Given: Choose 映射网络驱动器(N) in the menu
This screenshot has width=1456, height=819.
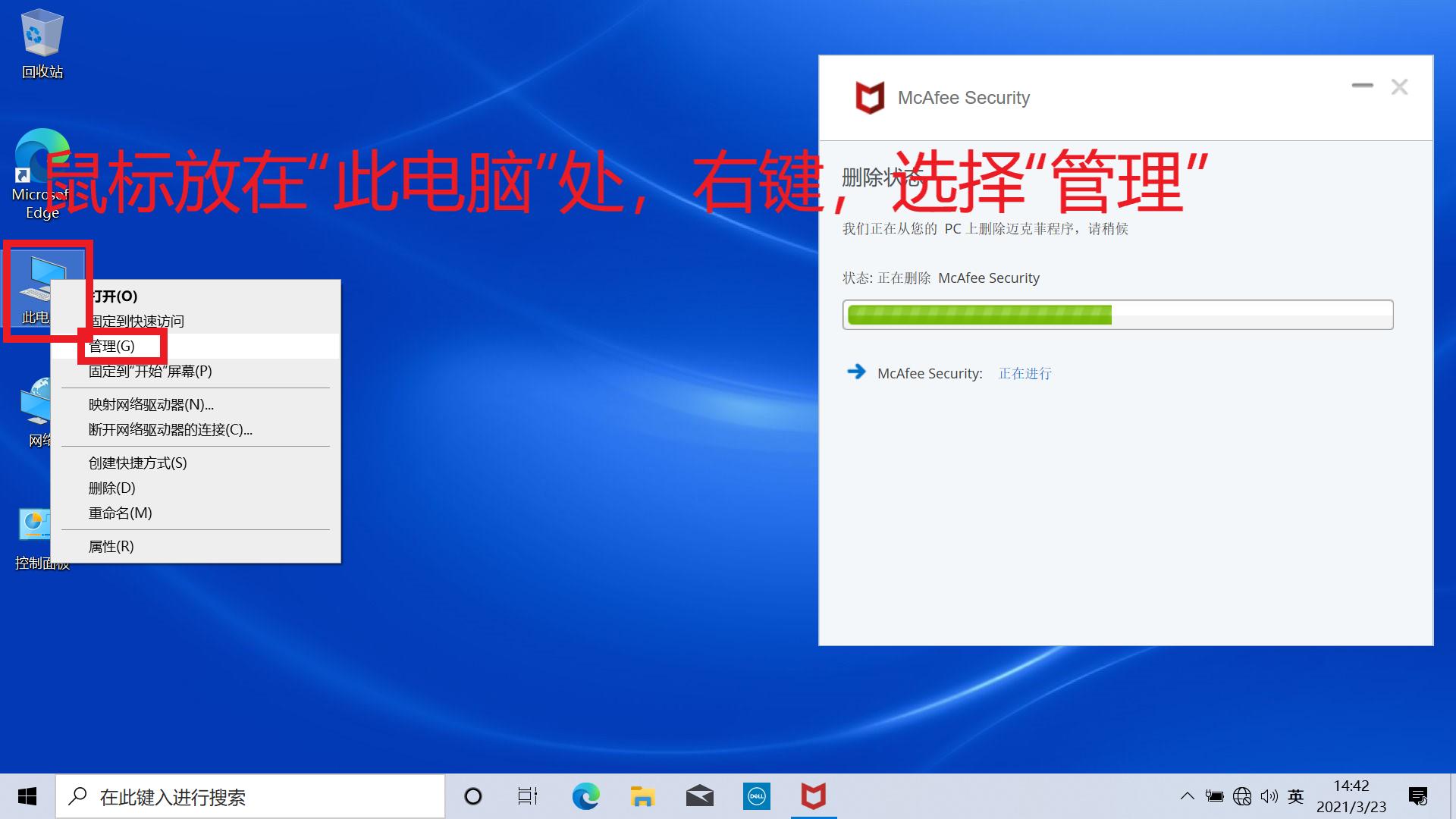Looking at the screenshot, I should [x=149, y=404].
